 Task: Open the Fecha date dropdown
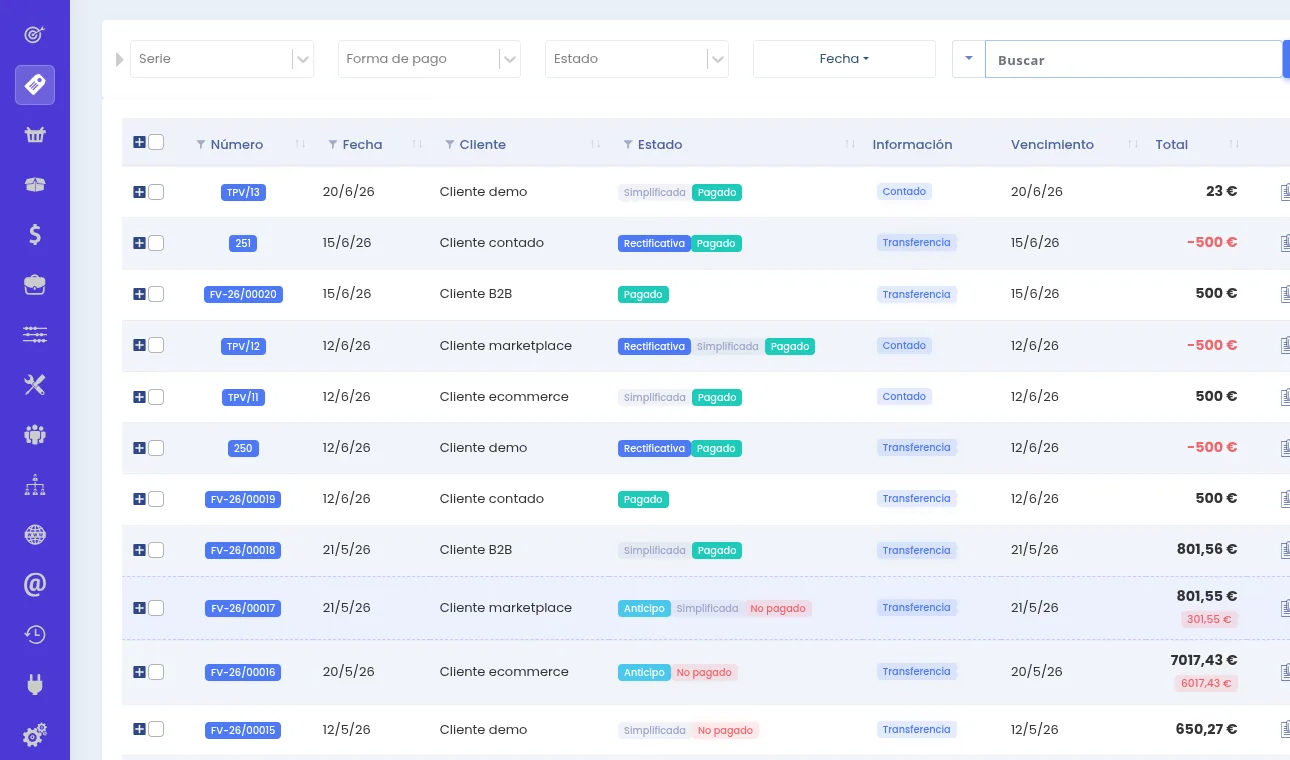click(x=844, y=59)
